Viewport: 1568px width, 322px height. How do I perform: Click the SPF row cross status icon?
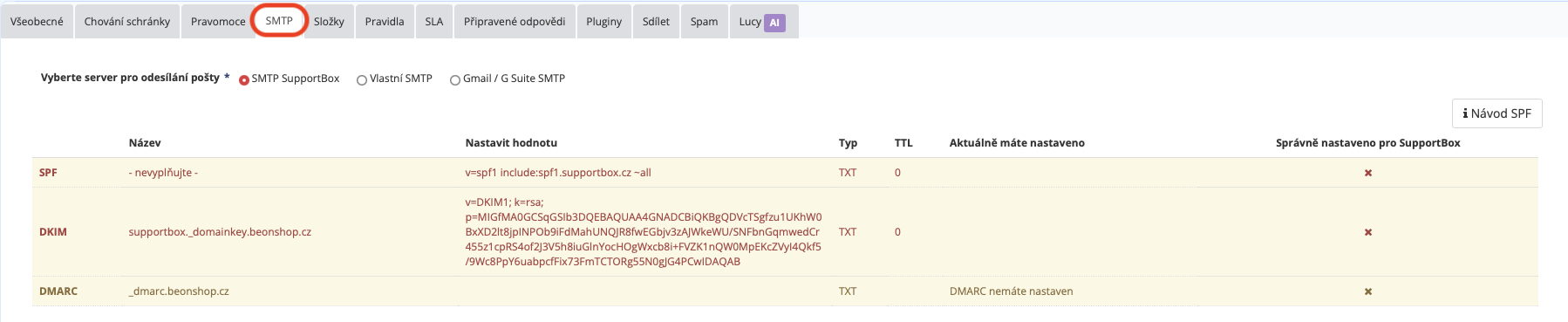[1368, 173]
